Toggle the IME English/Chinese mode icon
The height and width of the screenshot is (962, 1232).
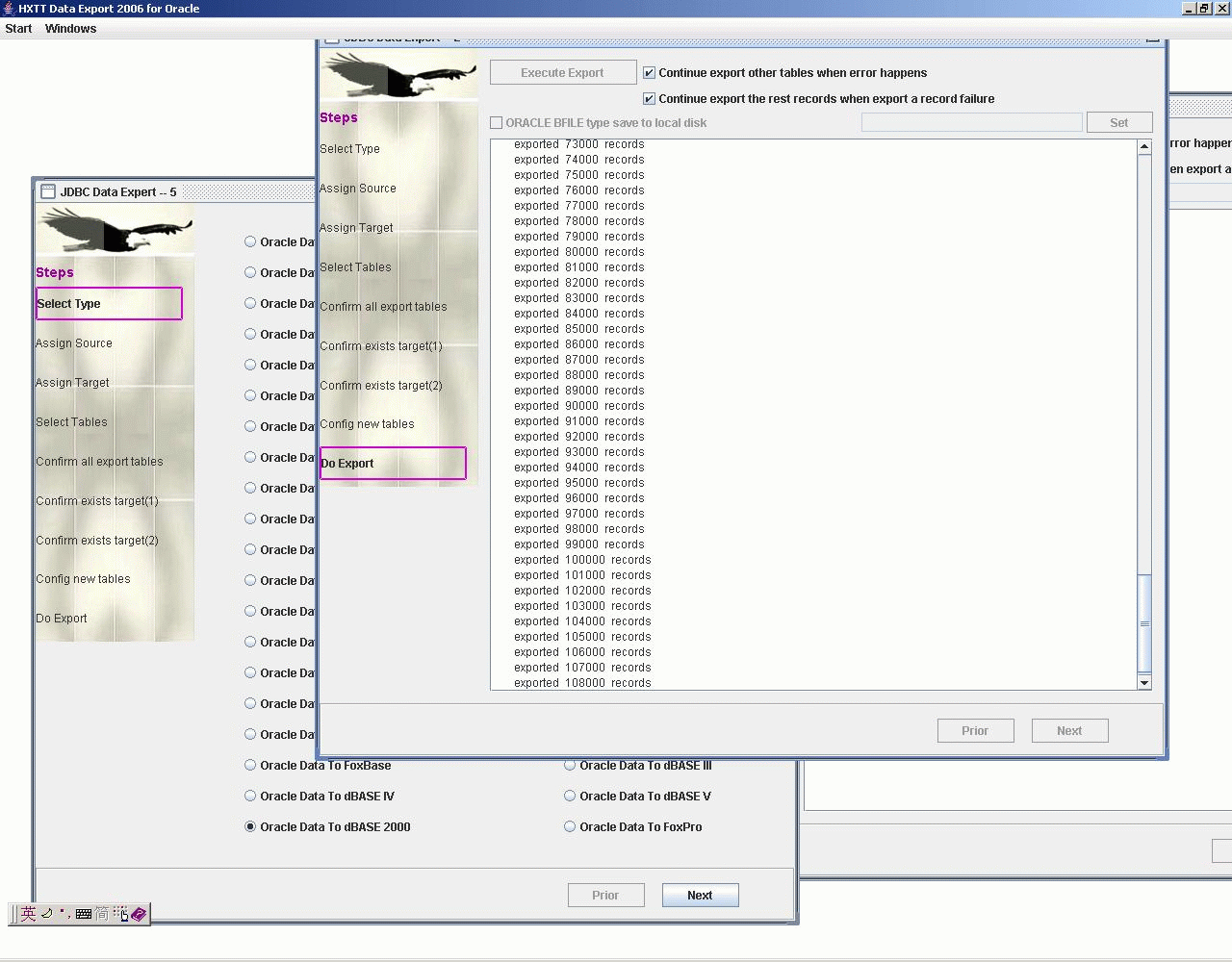[29, 914]
